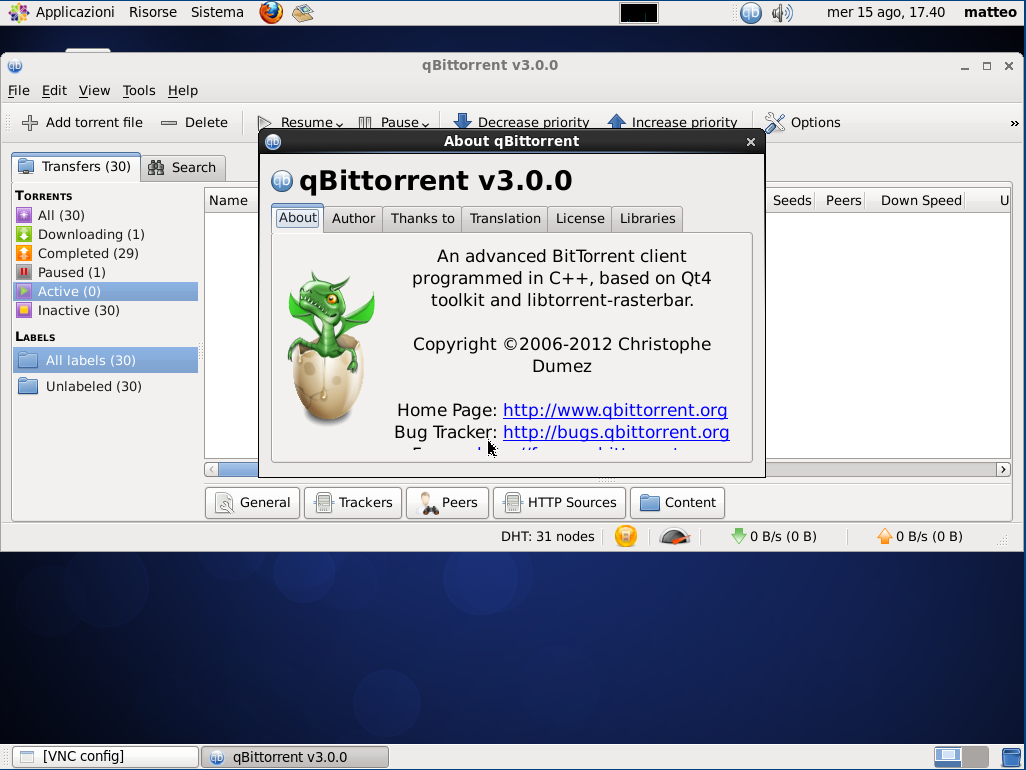
Task: Open the Pause button dropdown arrow
Action: pyautogui.click(x=425, y=124)
